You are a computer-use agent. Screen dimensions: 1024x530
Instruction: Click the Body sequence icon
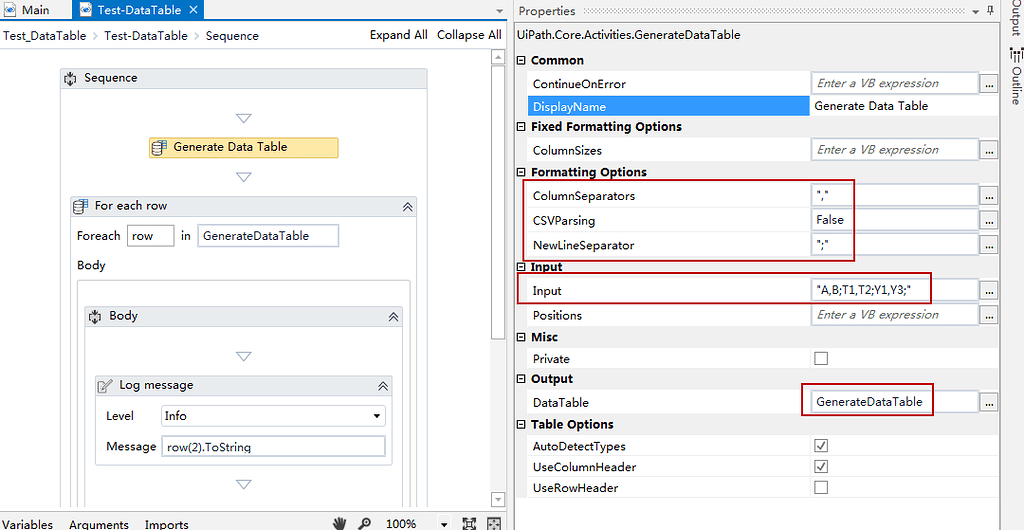[95, 316]
